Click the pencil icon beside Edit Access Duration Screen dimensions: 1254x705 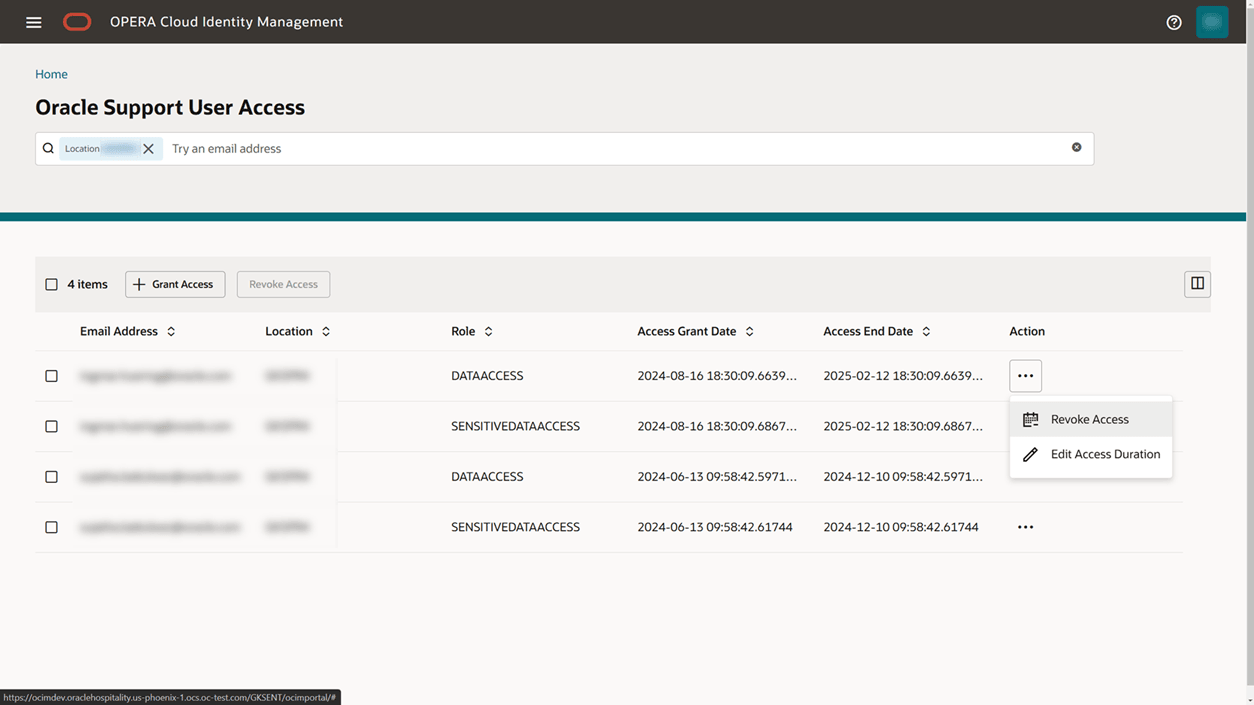click(1030, 454)
